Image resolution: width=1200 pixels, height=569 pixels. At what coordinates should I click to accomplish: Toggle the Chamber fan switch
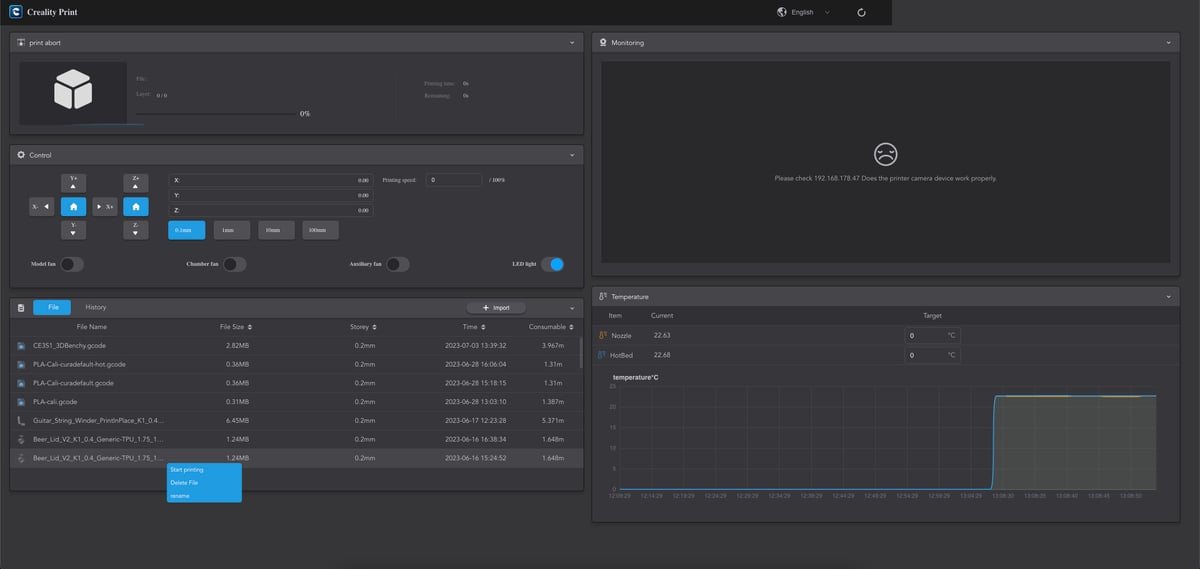235,264
